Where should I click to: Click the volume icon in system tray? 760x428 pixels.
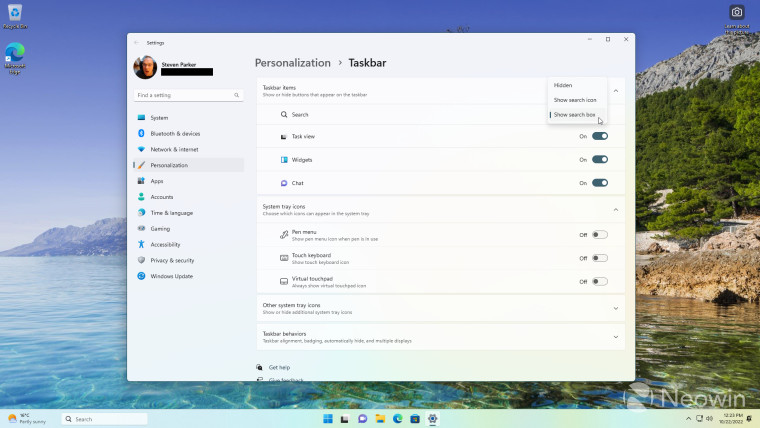coord(710,419)
